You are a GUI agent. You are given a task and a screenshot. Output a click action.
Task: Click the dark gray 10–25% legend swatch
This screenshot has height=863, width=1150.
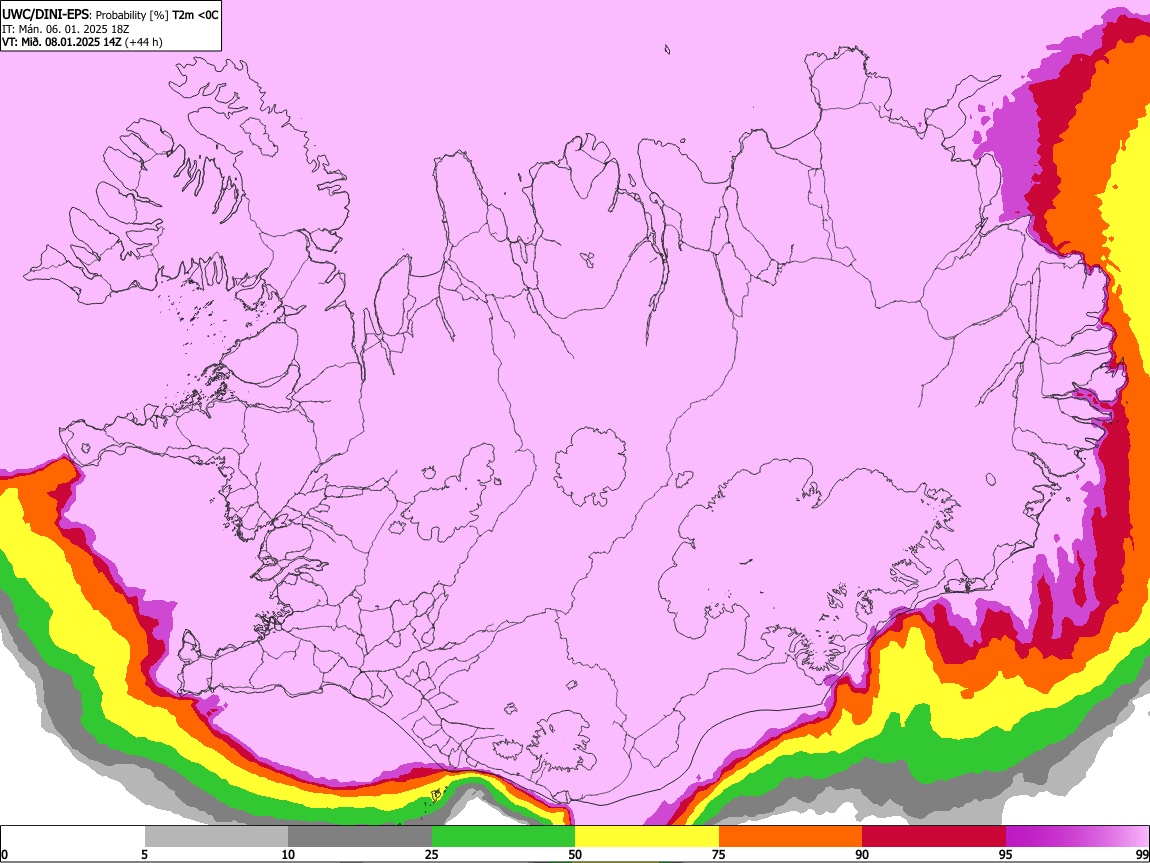click(x=359, y=837)
